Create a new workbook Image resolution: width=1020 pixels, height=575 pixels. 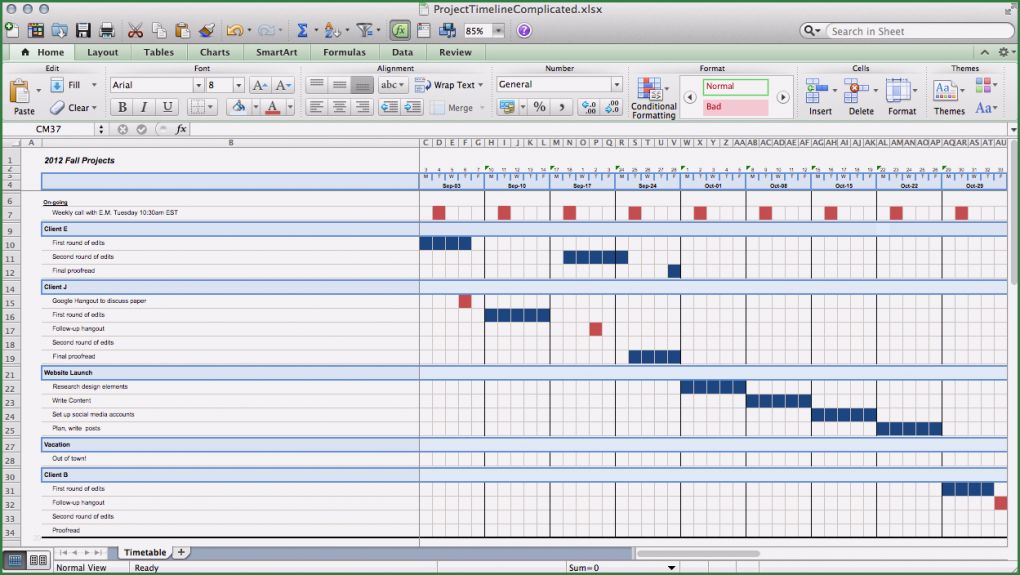pyautogui.click(x=12, y=30)
